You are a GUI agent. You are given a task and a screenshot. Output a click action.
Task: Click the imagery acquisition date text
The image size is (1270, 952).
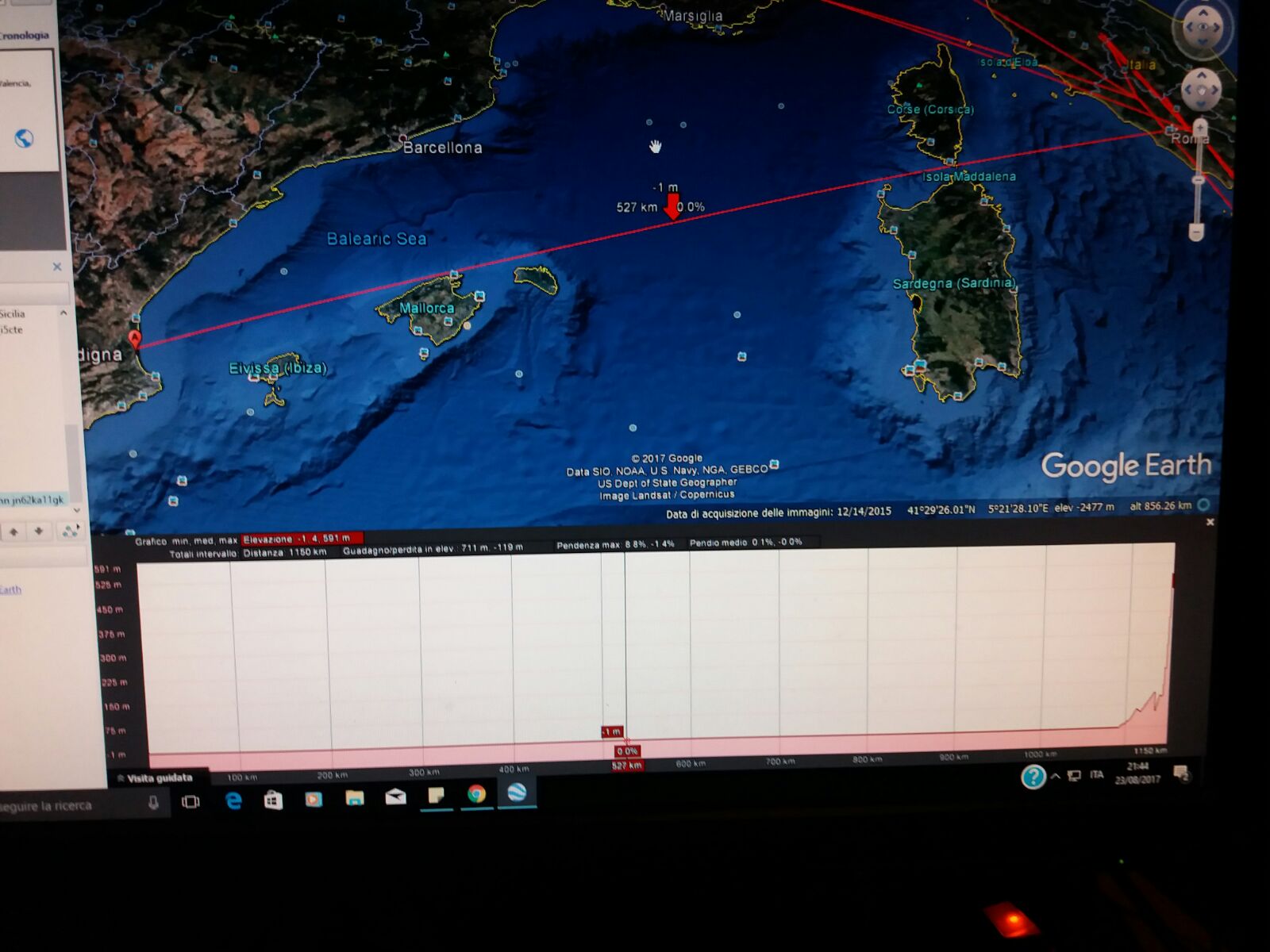[x=779, y=512]
